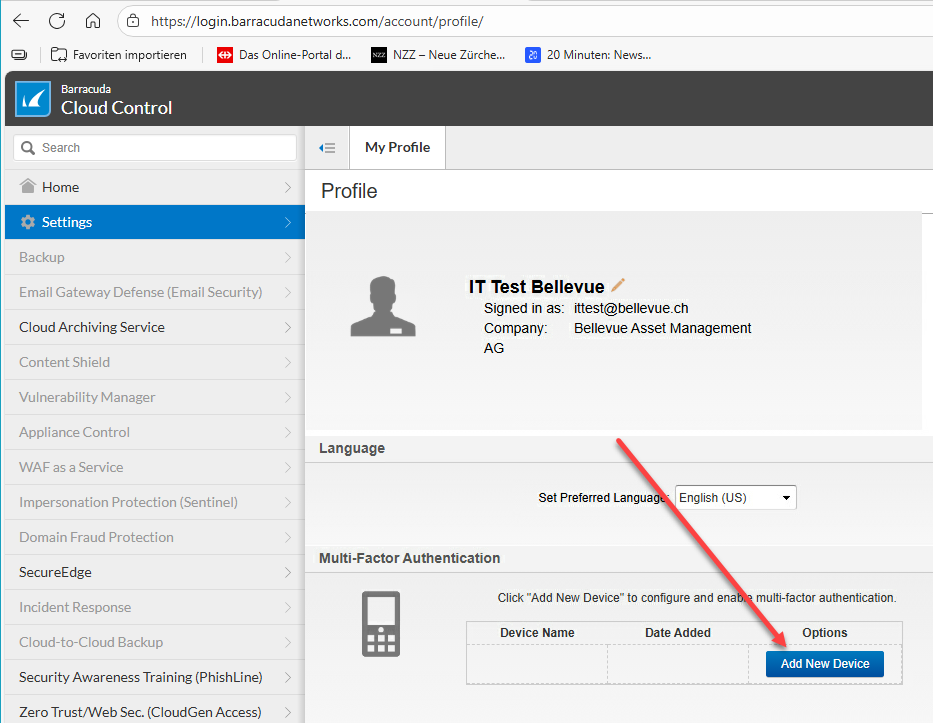Open Security Awareness Training (PhishLine) menu item
The image size is (933, 723).
[x=141, y=677]
